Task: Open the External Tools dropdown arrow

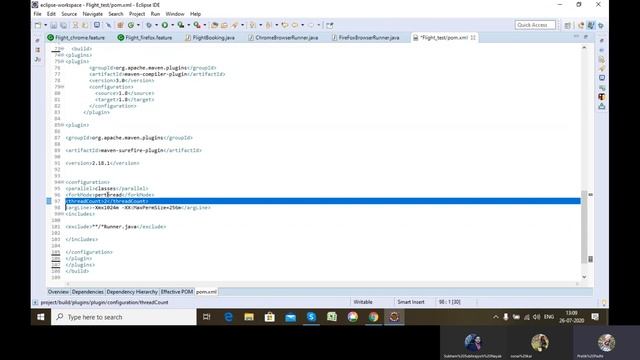Action: 204,25
